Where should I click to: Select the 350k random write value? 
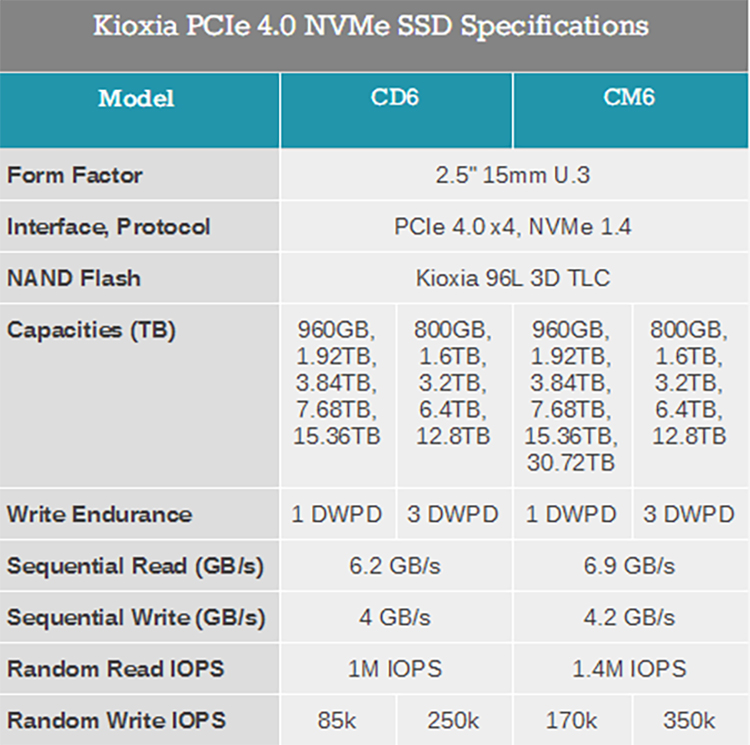pos(690,720)
